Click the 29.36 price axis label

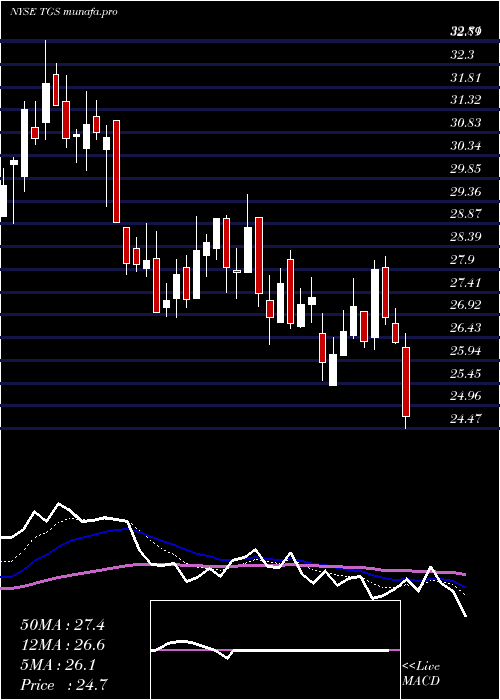pos(465,192)
